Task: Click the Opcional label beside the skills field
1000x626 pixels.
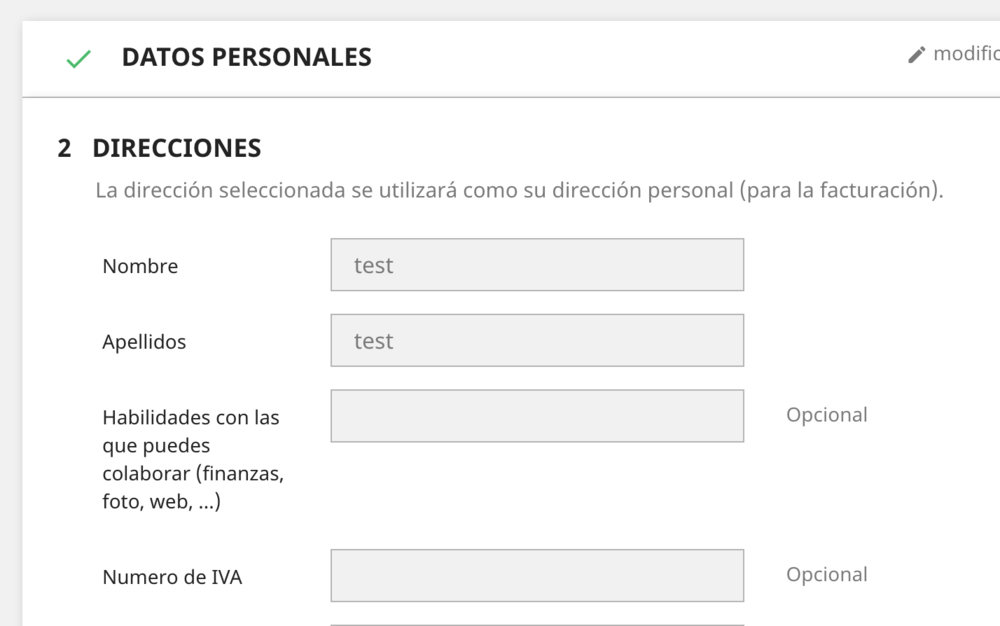Action: tap(827, 414)
